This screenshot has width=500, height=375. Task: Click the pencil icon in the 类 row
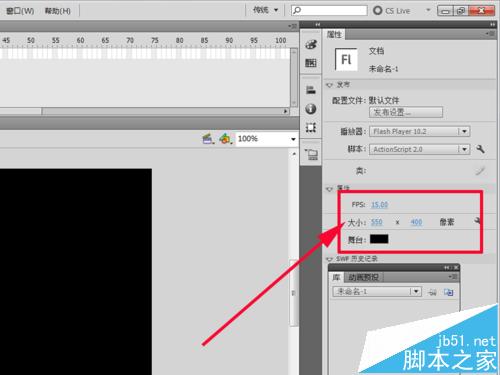point(480,171)
